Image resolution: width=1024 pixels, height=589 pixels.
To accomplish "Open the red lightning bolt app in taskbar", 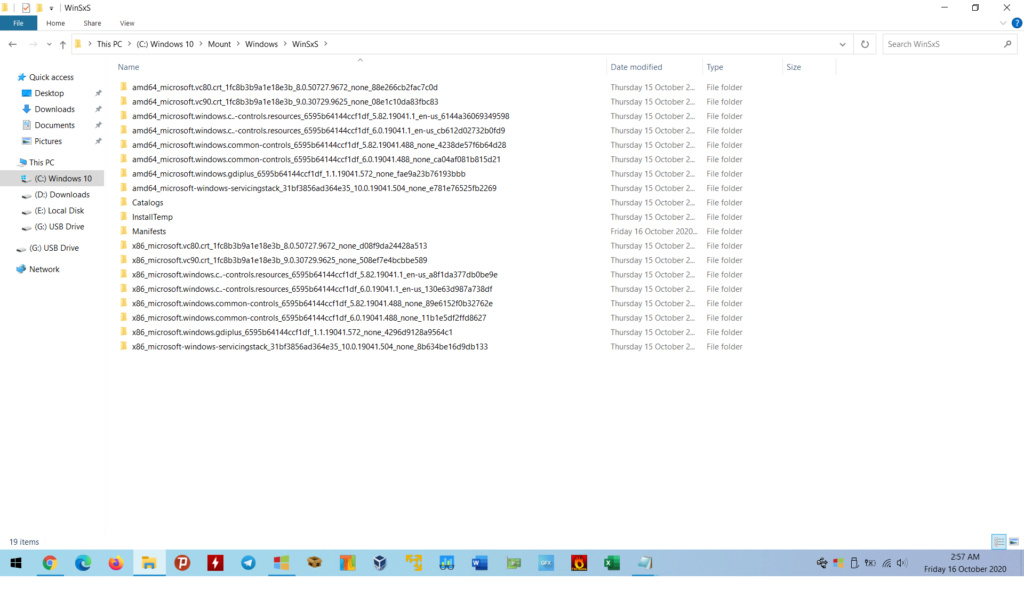I will (215, 563).
